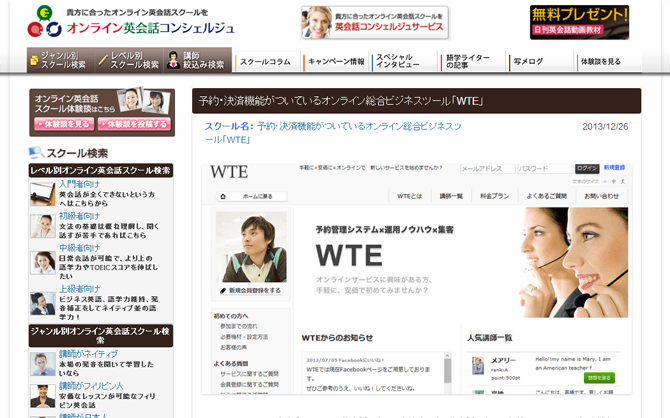The image size is (670, 418).
Task: Open the 初級者向け link
Action: (x=79, y=216)
